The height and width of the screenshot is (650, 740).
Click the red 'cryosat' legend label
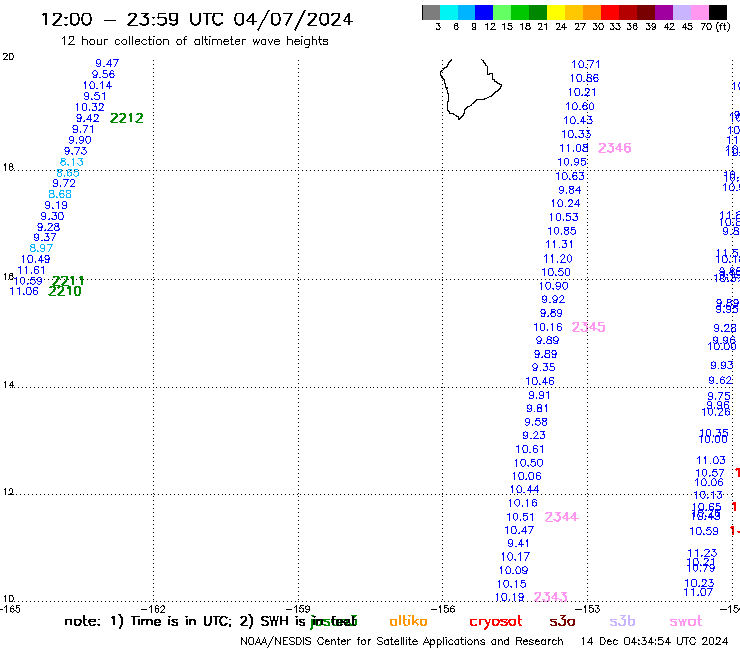tap(496, 622)
